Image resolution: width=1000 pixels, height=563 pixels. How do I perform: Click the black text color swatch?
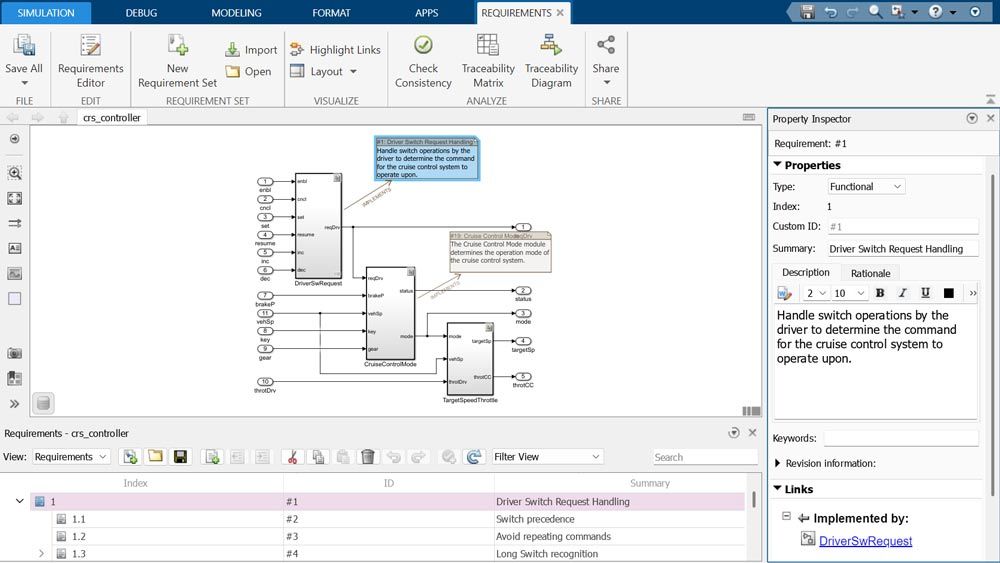tap(948, 293)
